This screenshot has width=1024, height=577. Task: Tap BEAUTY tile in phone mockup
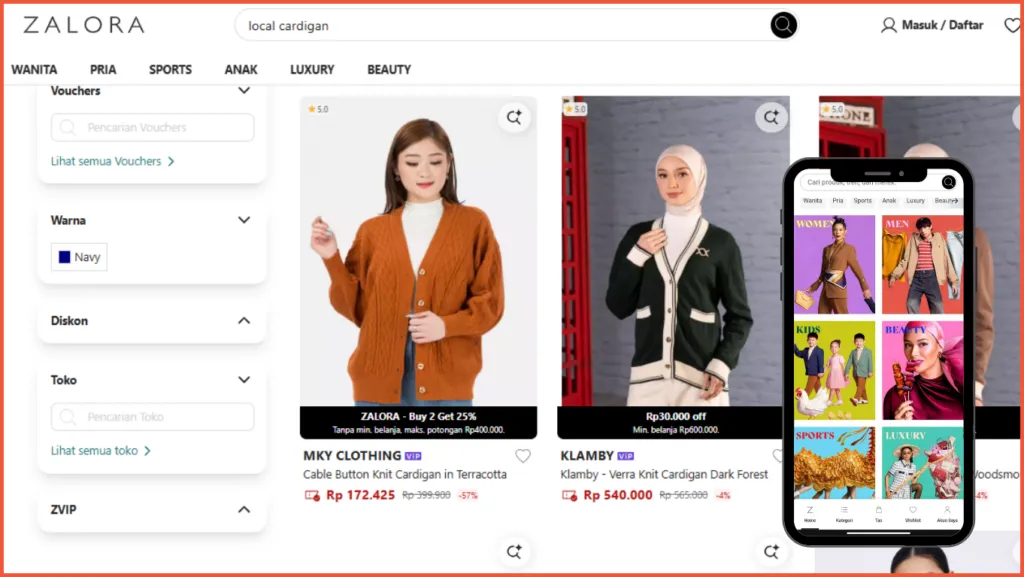[x=922, y=370]
